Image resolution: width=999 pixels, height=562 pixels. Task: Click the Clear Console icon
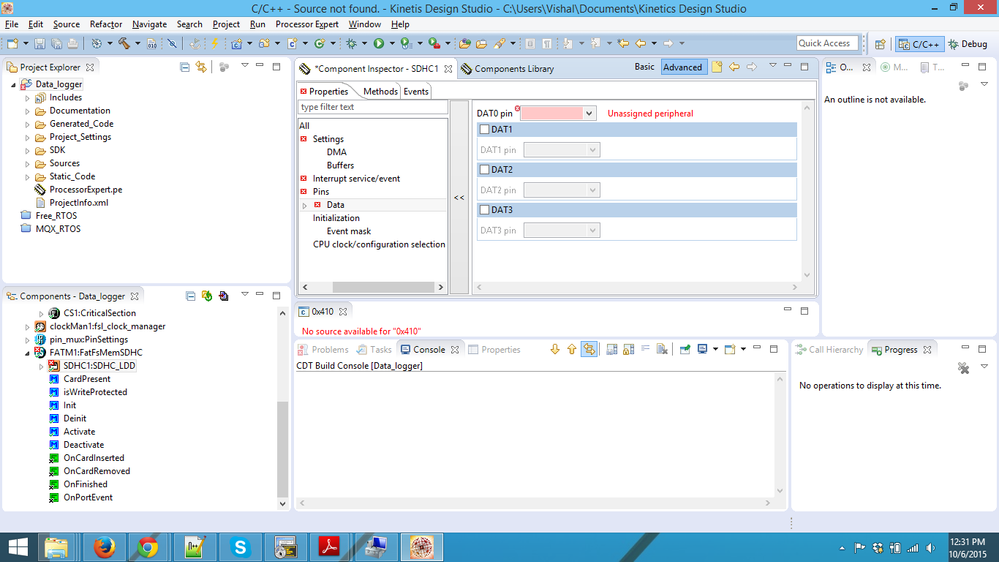(662, 349)
